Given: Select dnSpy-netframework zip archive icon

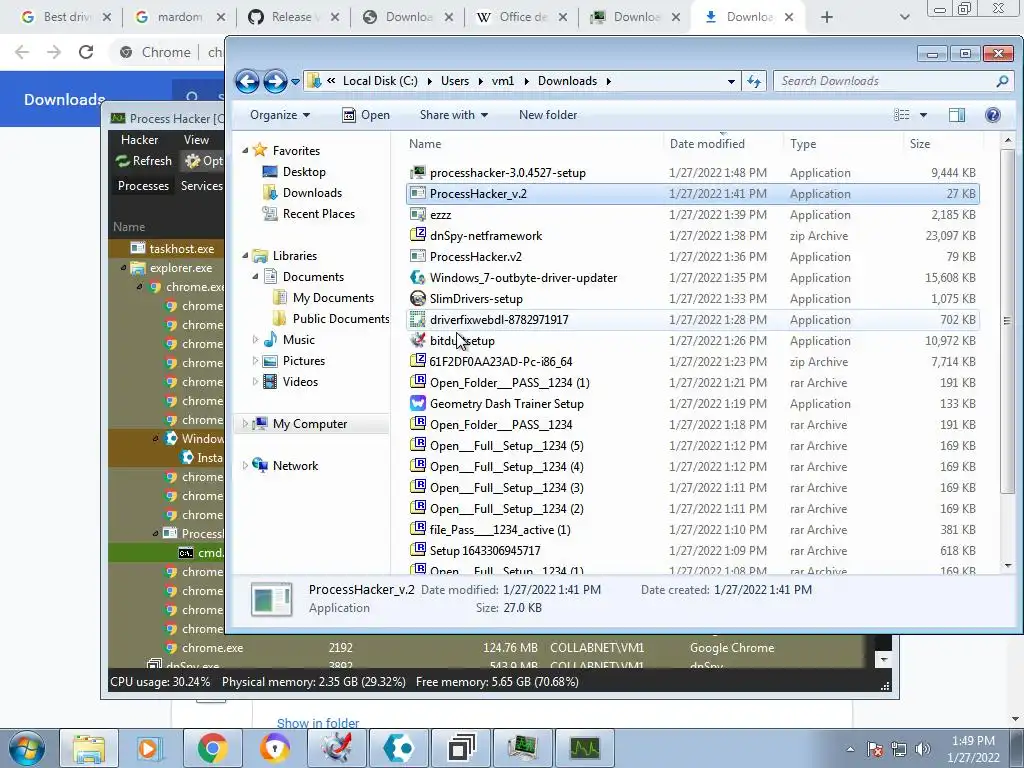Looking at the screenshot, I should pos(417,235).
